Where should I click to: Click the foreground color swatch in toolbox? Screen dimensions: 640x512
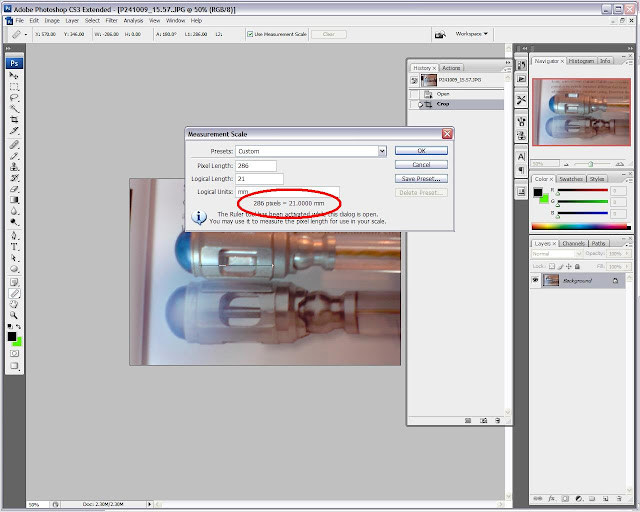point(12,336)
